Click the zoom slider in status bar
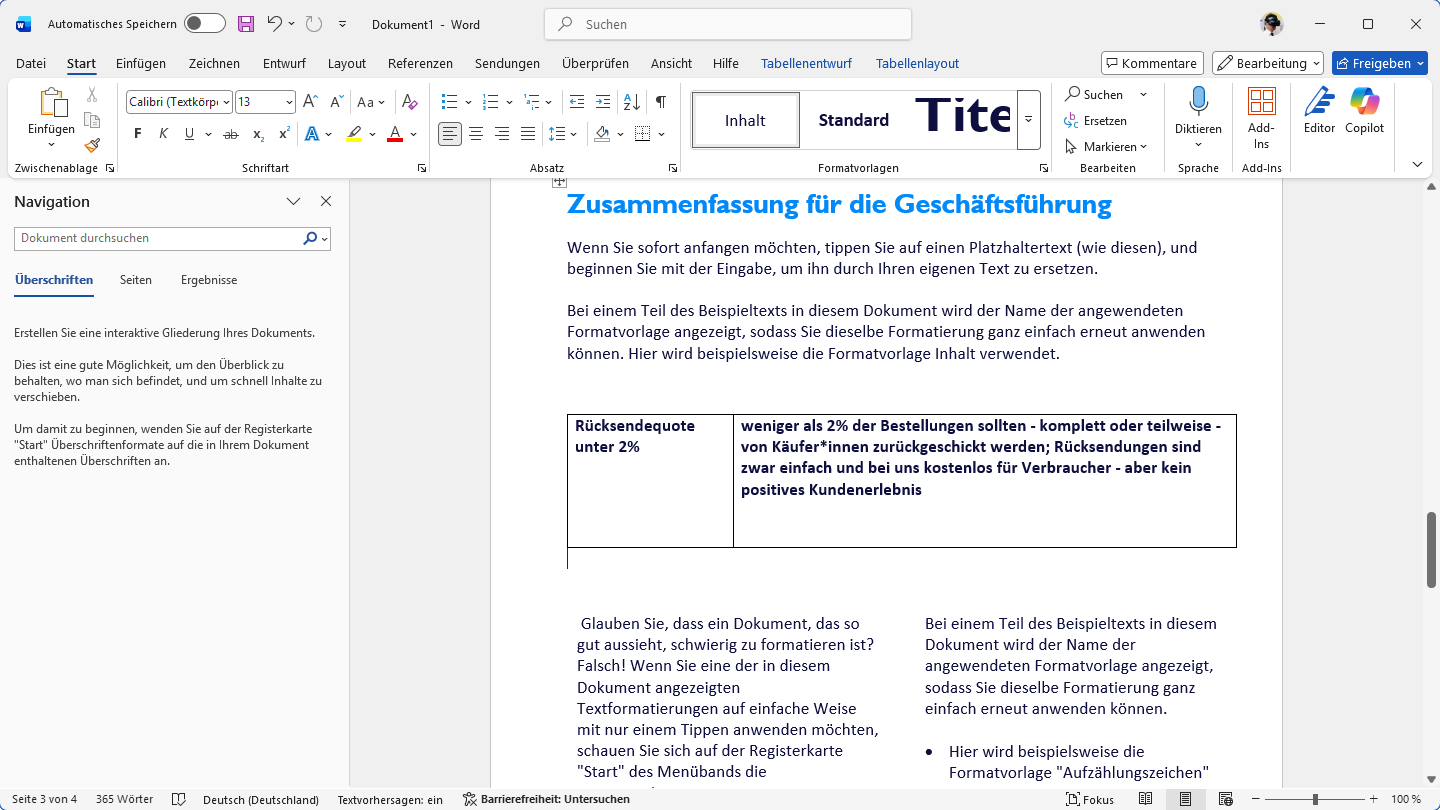This screenshot has width=1440, height=810. [x=1314, y=799]
